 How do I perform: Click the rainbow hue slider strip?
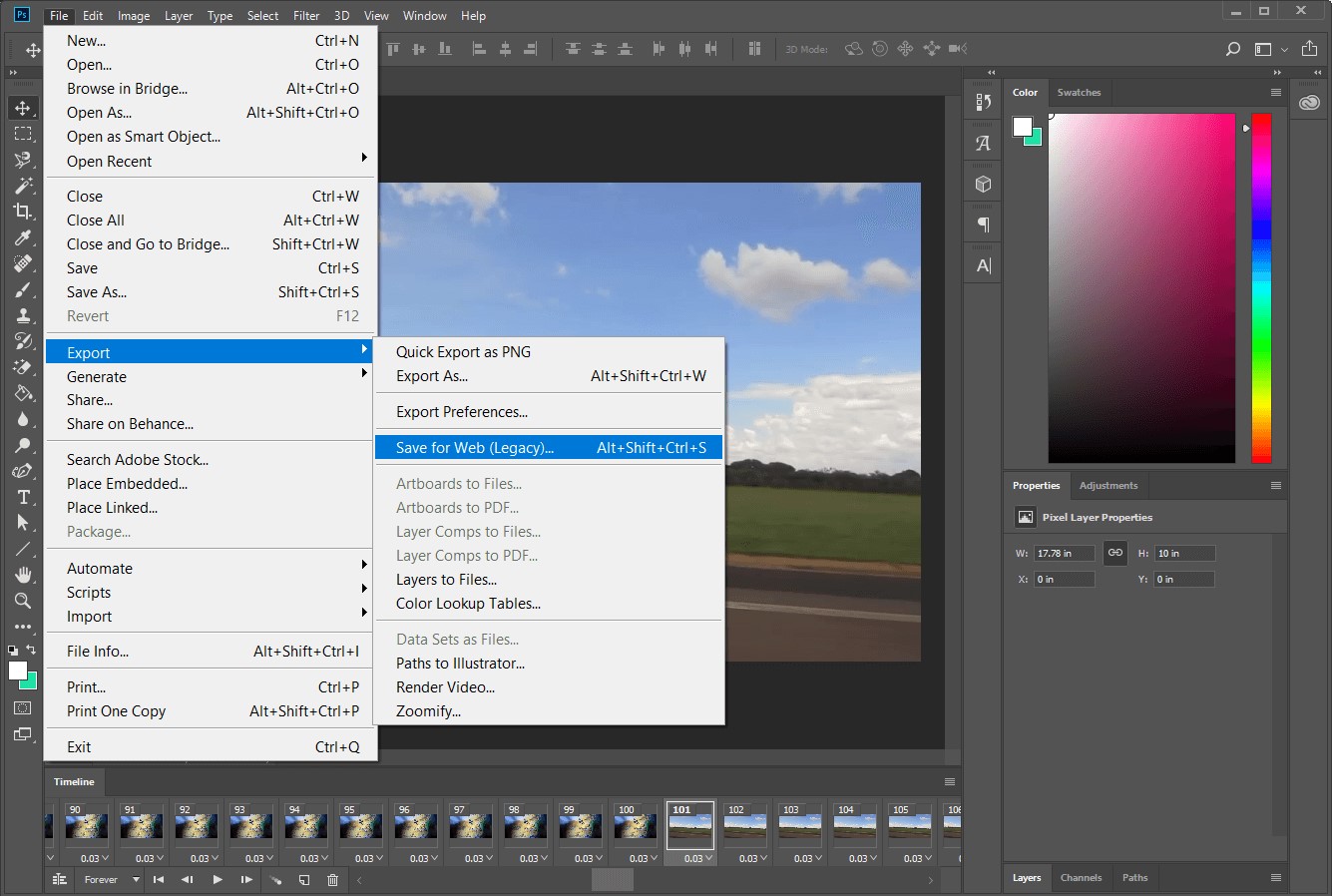coord(1261,287)
